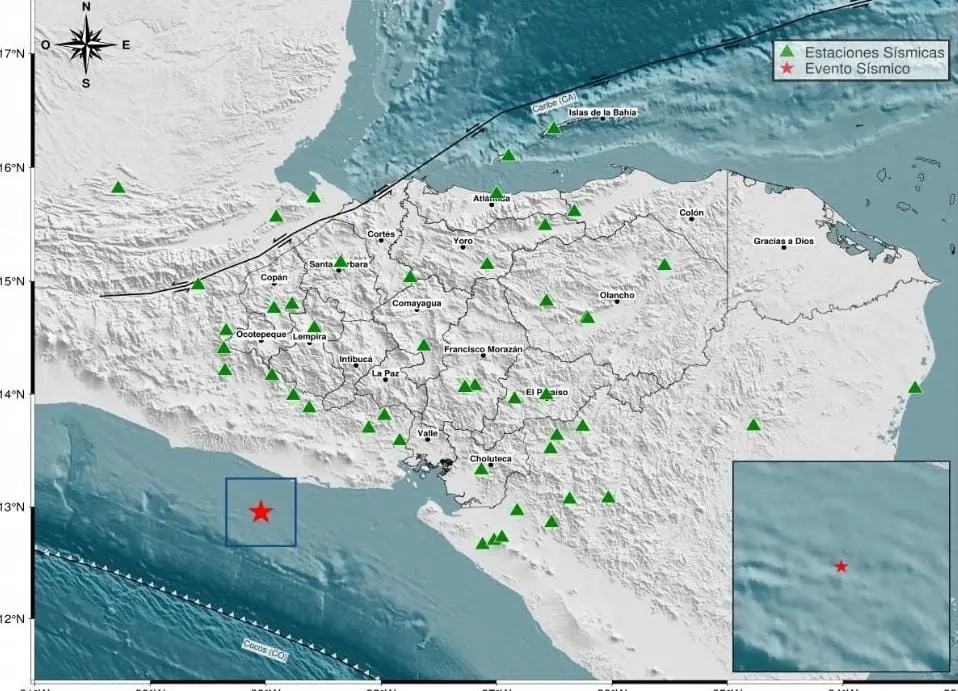Click the Gracias a Dios label
This screenshot has height=691, width=958.
click(x=783, y=241)
